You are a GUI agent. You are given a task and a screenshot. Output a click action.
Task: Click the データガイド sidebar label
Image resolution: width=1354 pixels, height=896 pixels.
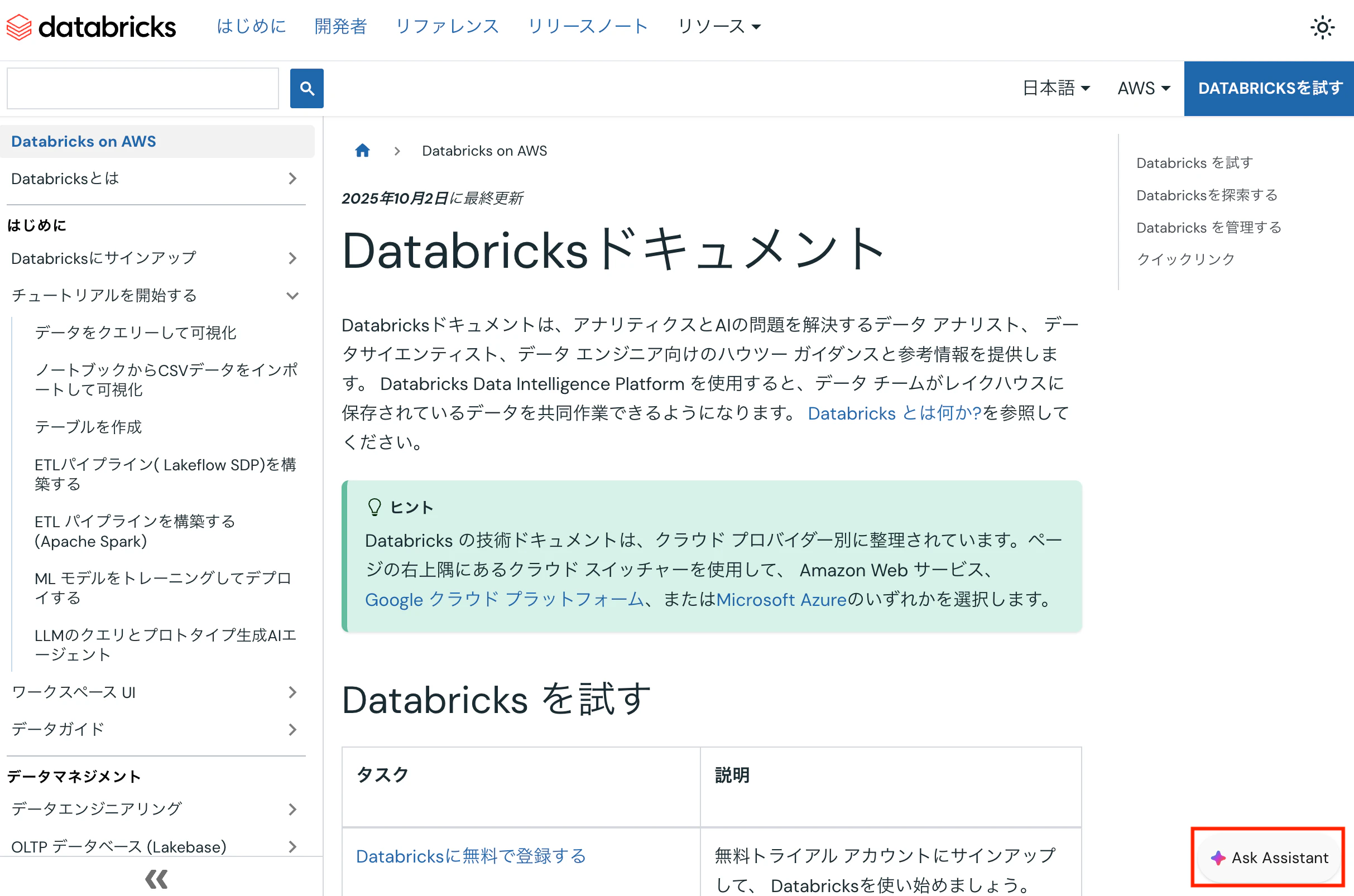[57, 730]
